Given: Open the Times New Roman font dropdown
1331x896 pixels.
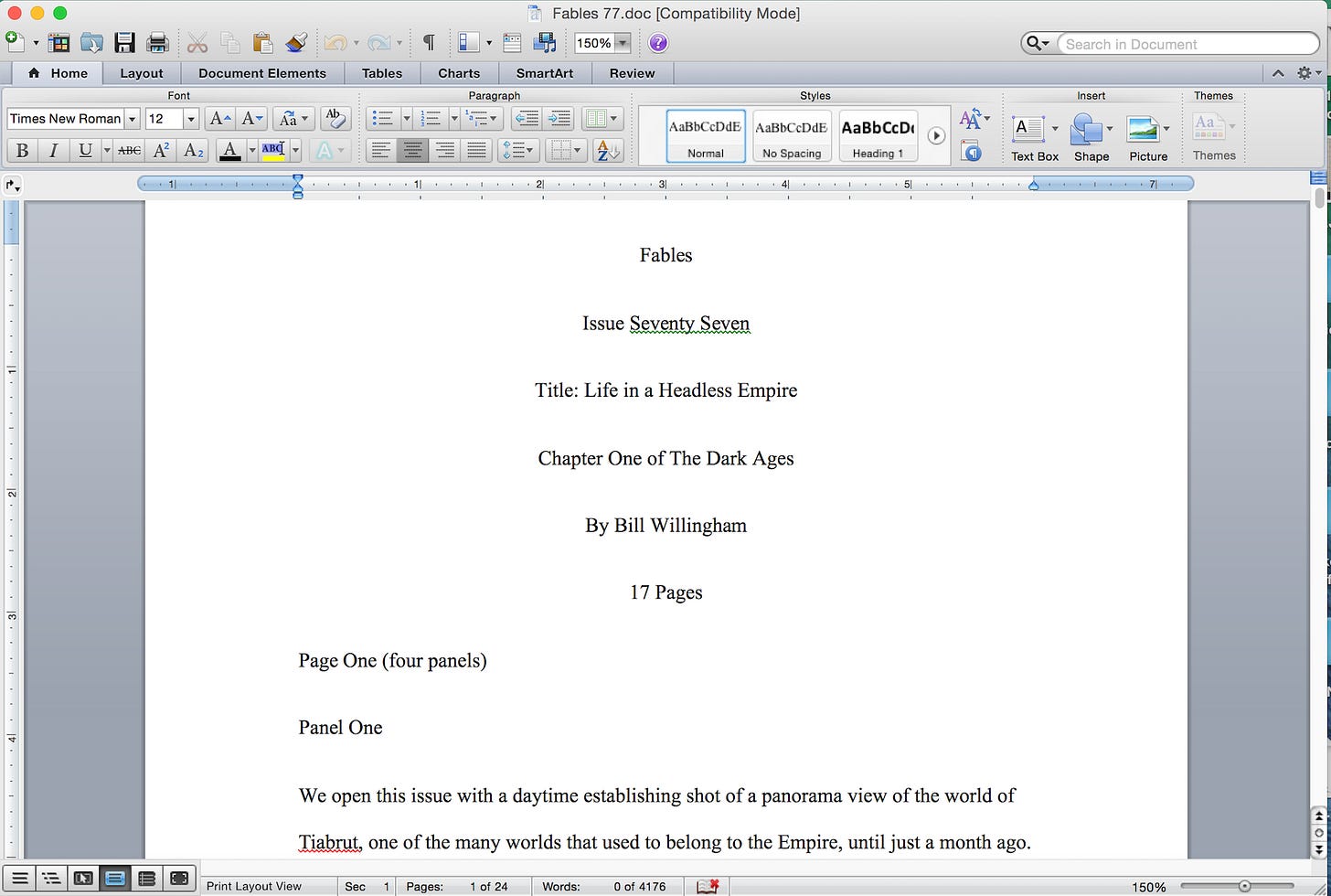Looking at the screenshot, I should click(133, 119).
